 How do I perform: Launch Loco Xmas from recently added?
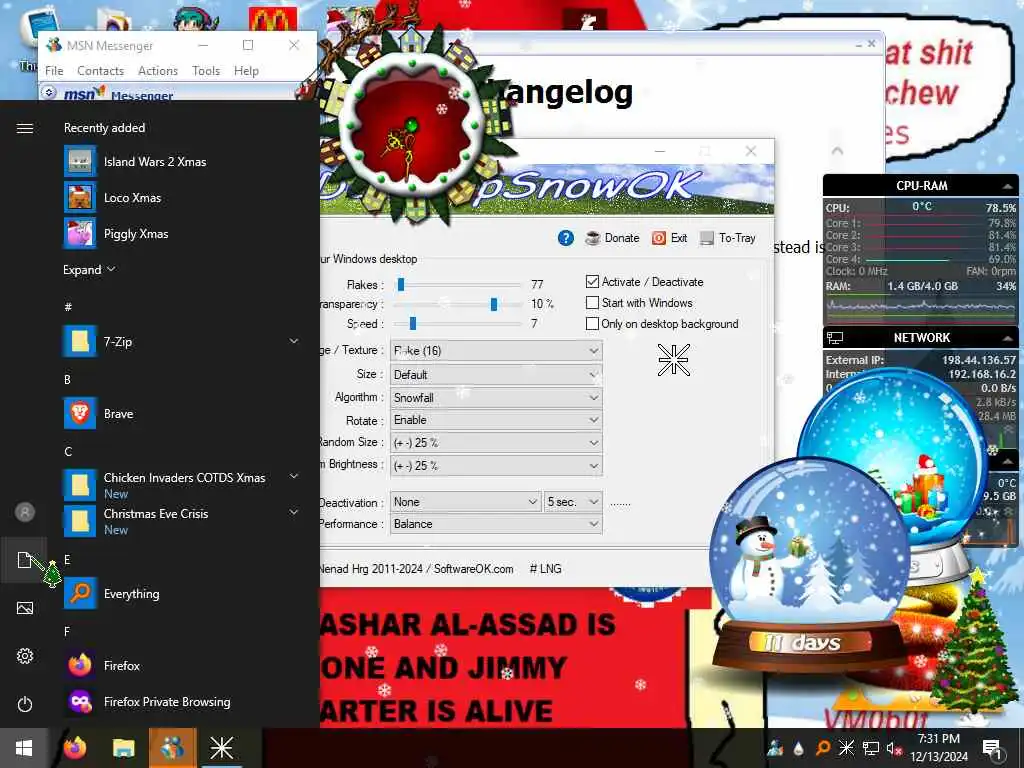click(80, 197)
